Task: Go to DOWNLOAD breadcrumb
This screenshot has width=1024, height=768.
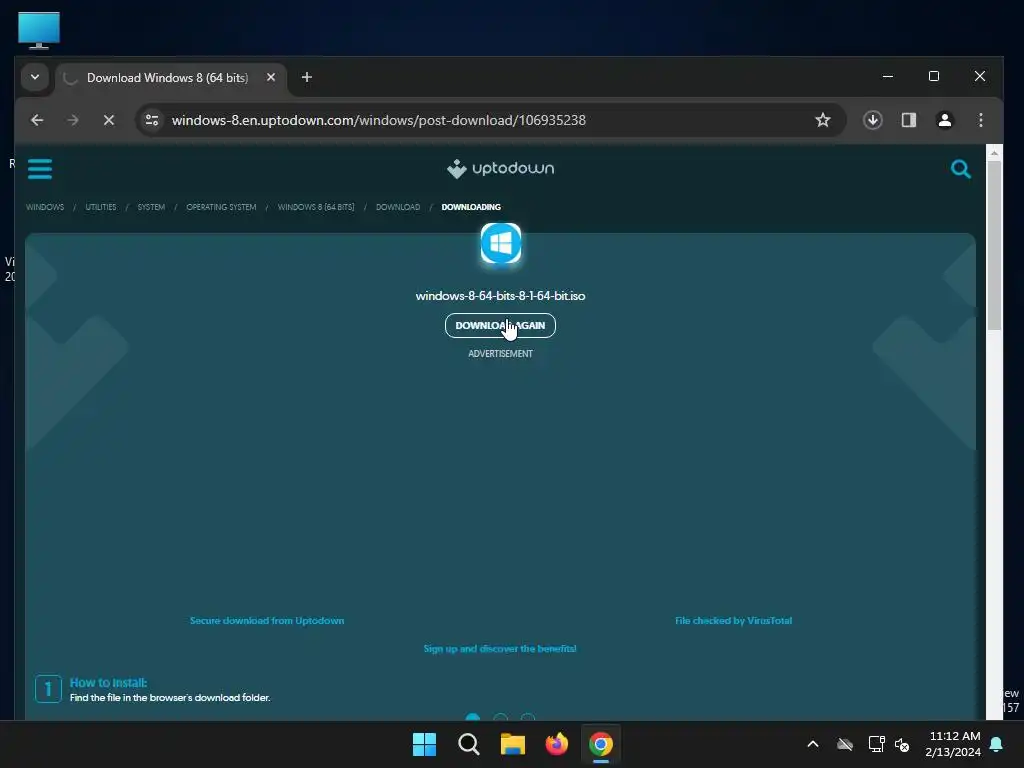Action: click(398, 207)
